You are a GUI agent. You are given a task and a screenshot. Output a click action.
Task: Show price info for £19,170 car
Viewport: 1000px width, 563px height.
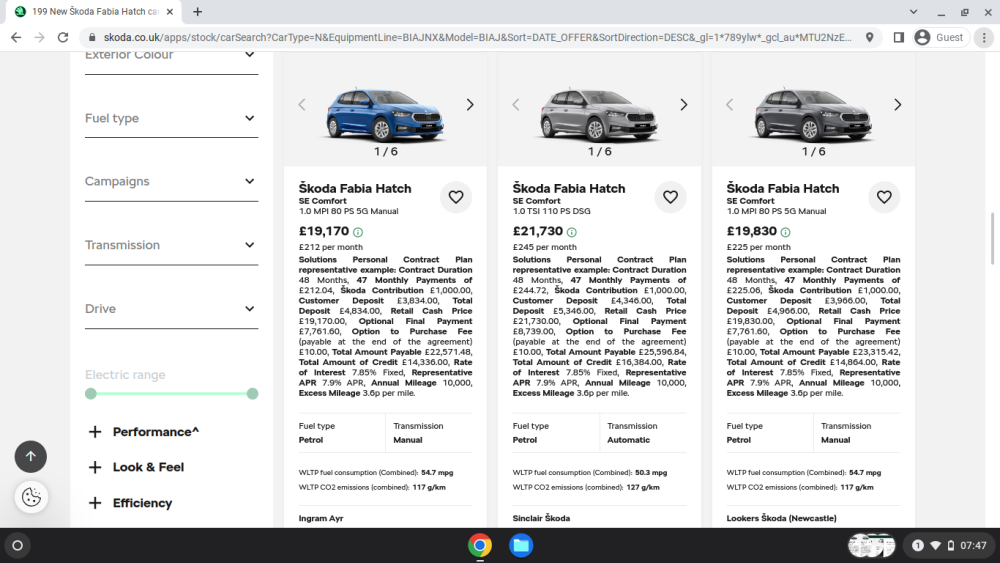pos(358,233)
